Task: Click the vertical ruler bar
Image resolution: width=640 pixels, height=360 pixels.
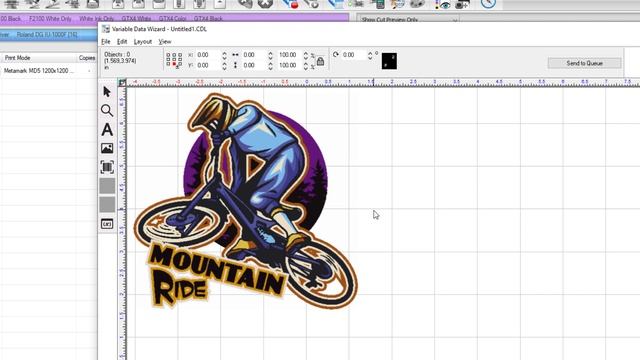Action: point(122,223)
